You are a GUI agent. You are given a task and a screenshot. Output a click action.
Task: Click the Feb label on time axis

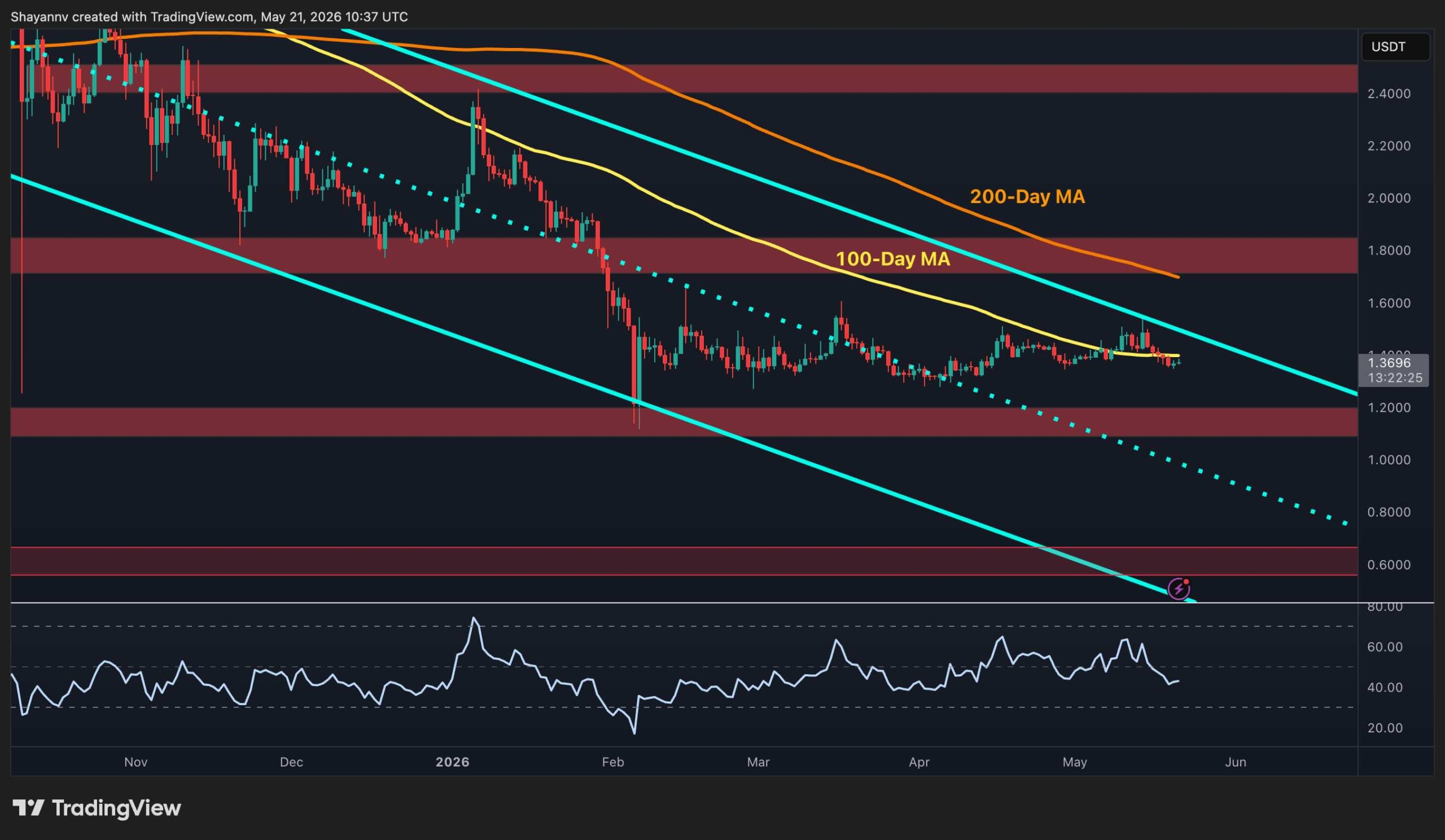pyautogui.click(x=612, y=762)
